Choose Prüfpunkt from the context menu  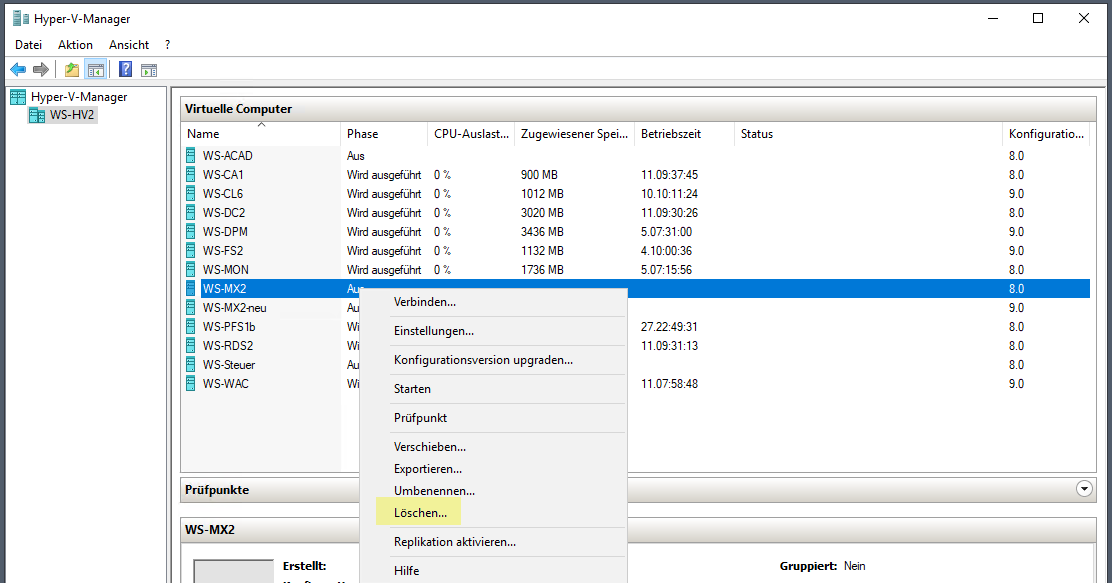493,418
